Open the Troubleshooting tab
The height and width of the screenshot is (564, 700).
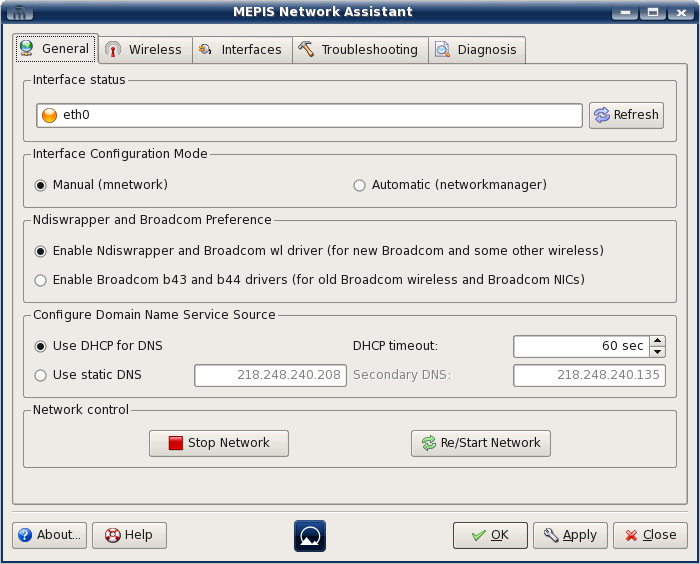click(x=359, y=50)
